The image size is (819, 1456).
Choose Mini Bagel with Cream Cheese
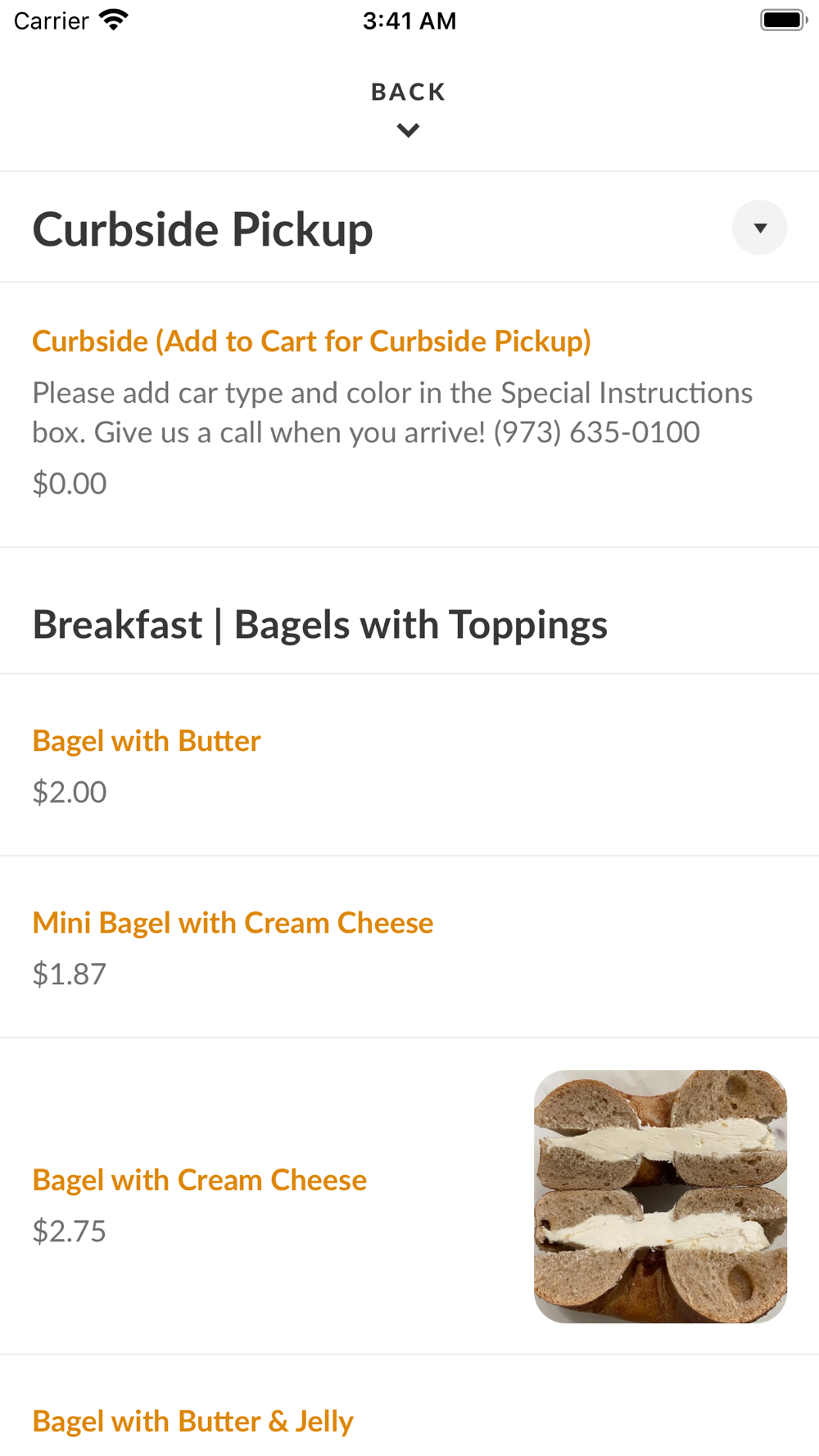coord(233,923)
